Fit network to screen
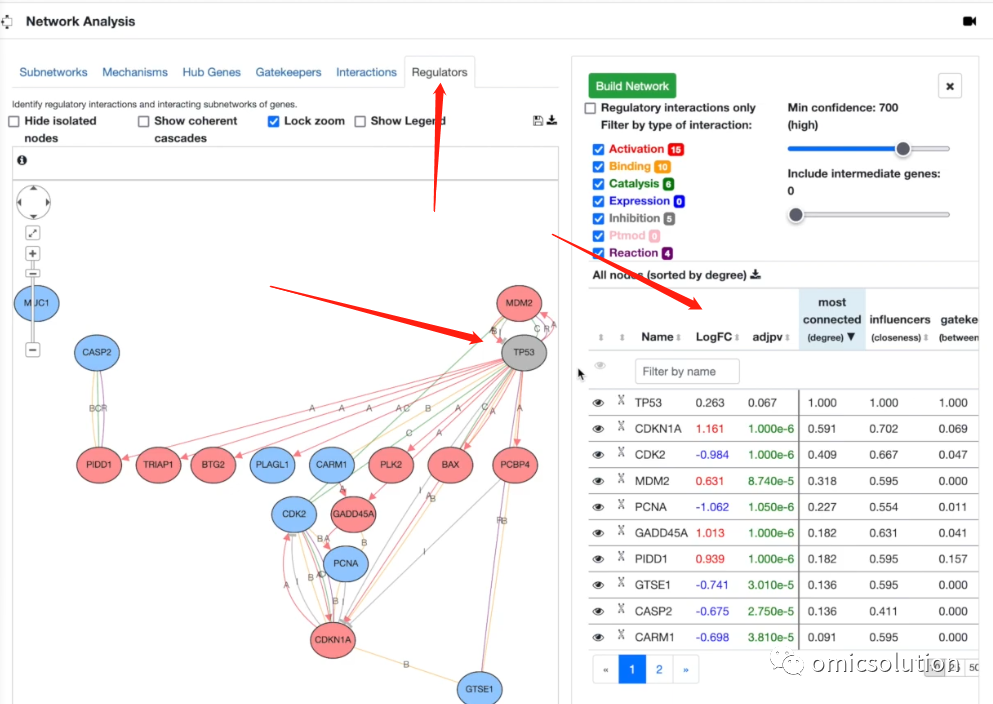The image size is (993, 704). tap(33, 232)
